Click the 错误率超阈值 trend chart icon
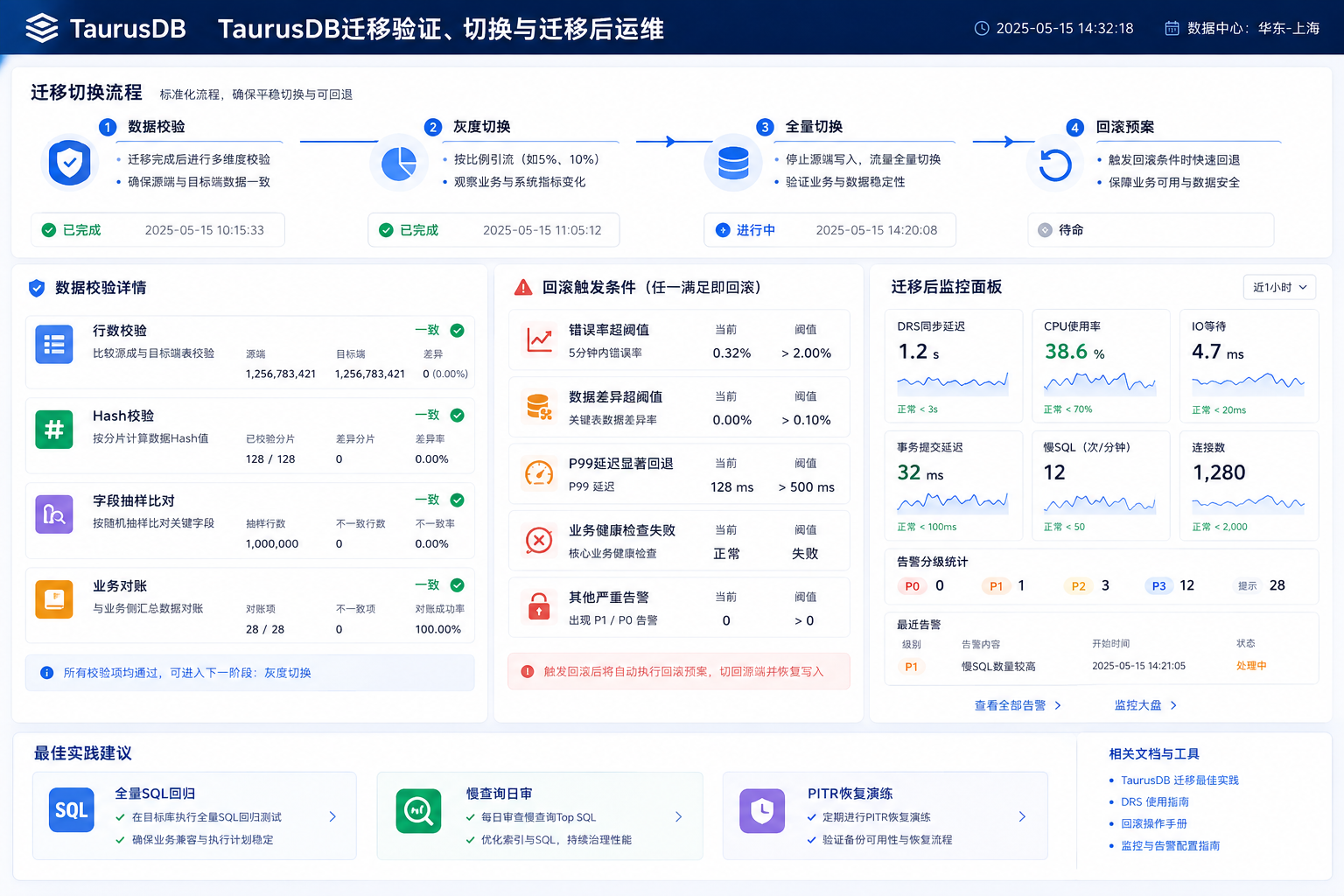1344x896 pixels. tap(539, 339)
